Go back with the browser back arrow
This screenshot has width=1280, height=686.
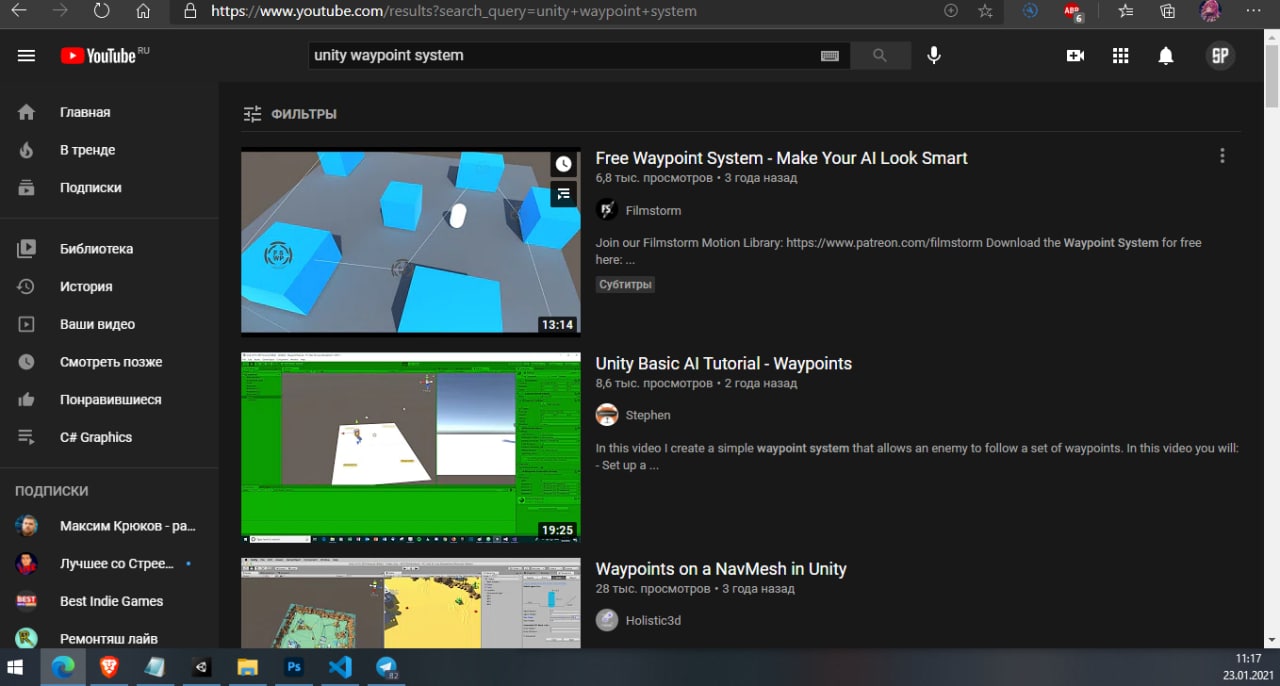pos(19,11)
